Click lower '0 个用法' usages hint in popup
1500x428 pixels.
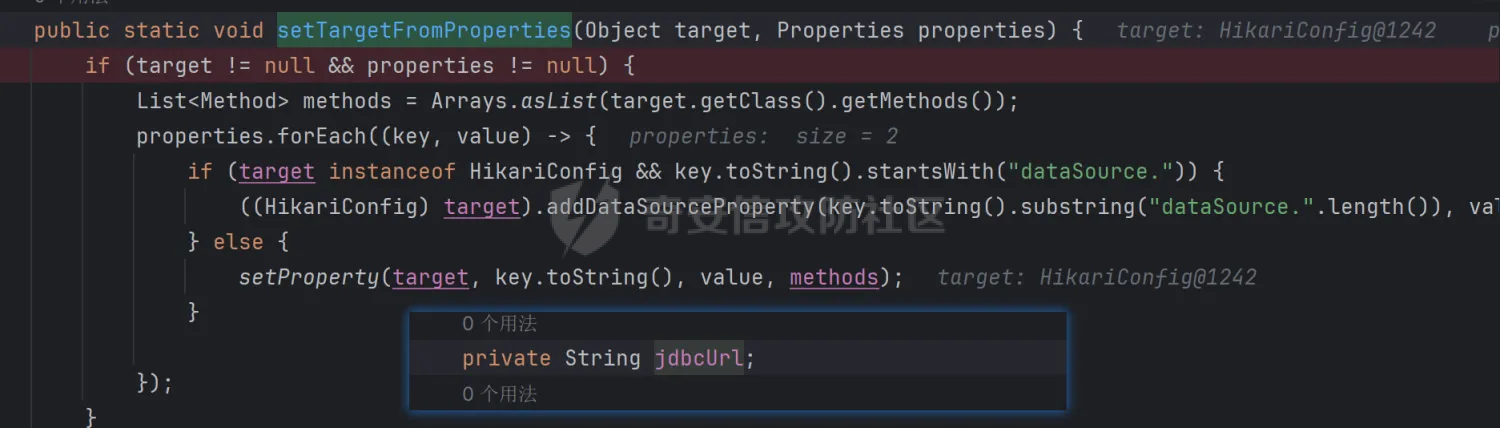coord(499,394)
